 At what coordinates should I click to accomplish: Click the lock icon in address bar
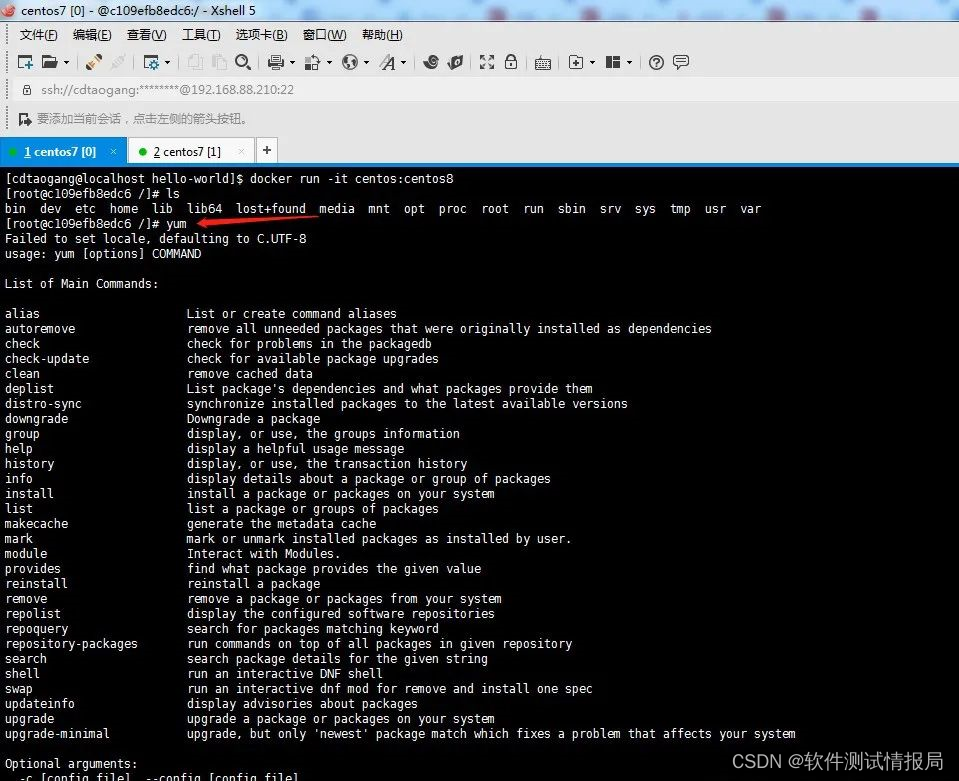coord(27,90)
